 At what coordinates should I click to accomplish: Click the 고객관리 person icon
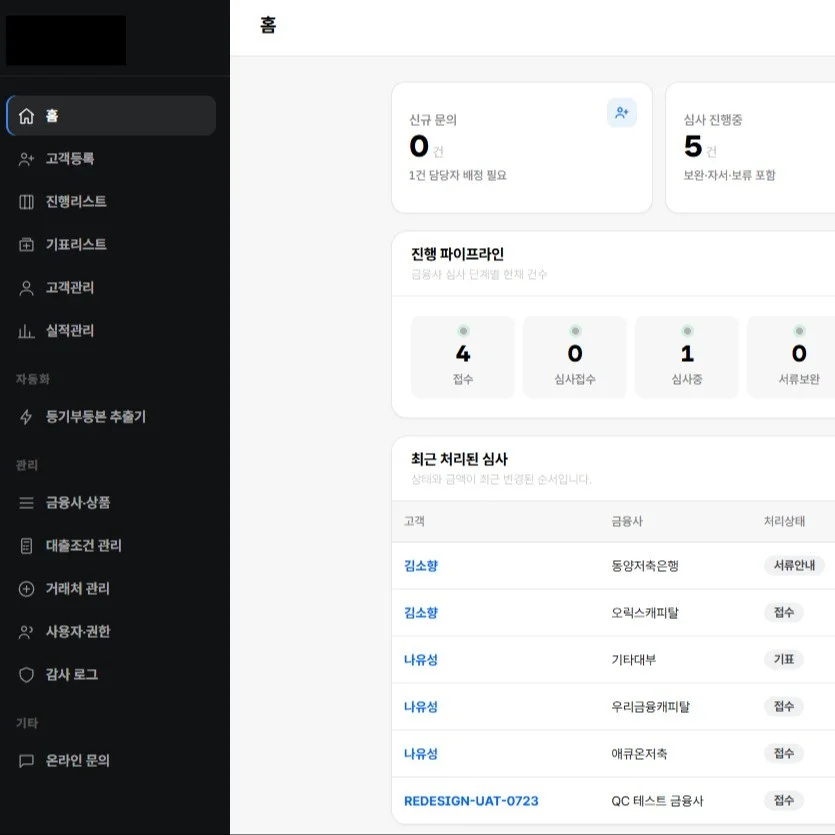pos(26,288)
